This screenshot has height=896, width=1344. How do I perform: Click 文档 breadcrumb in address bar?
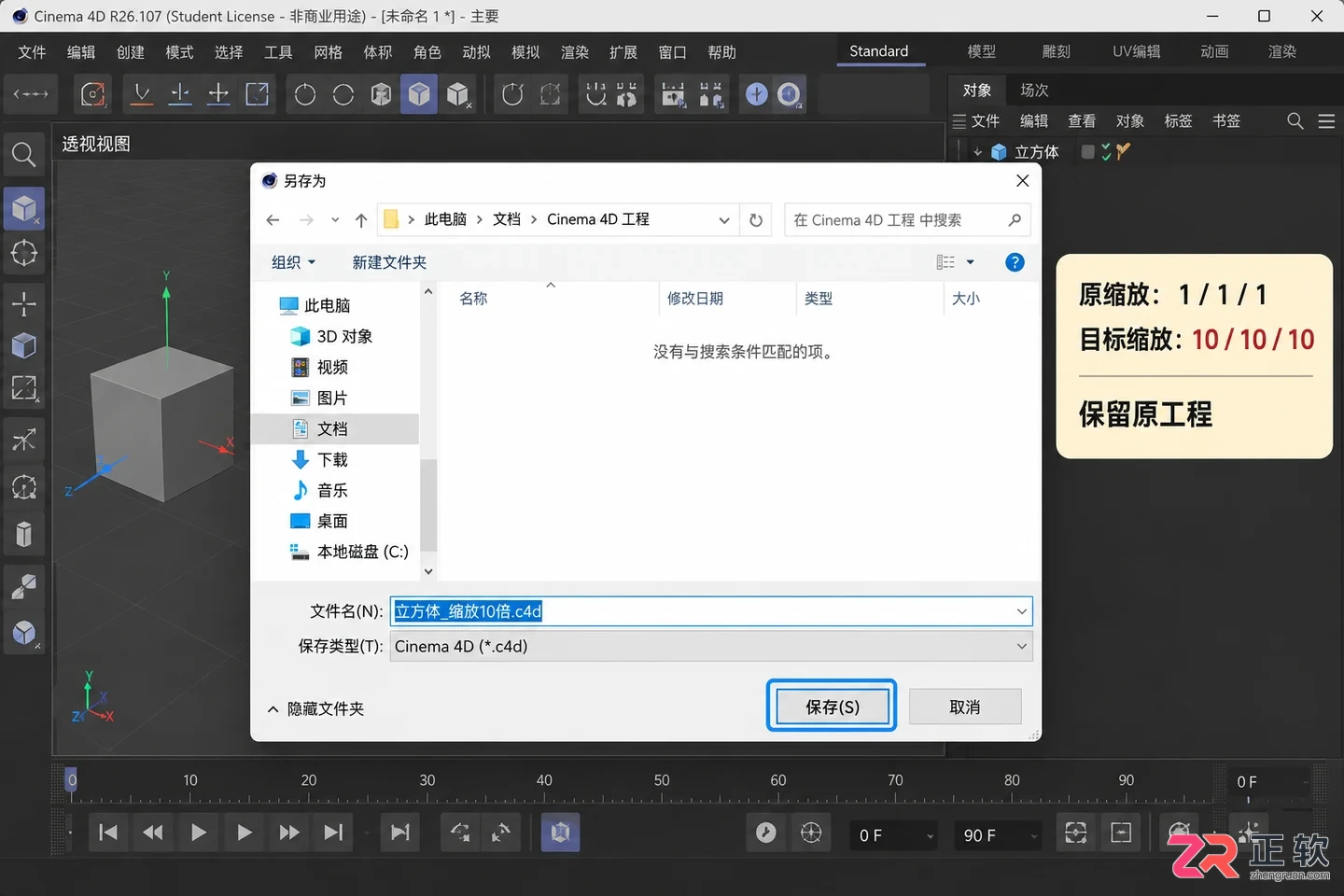click(x=507, y=219)
